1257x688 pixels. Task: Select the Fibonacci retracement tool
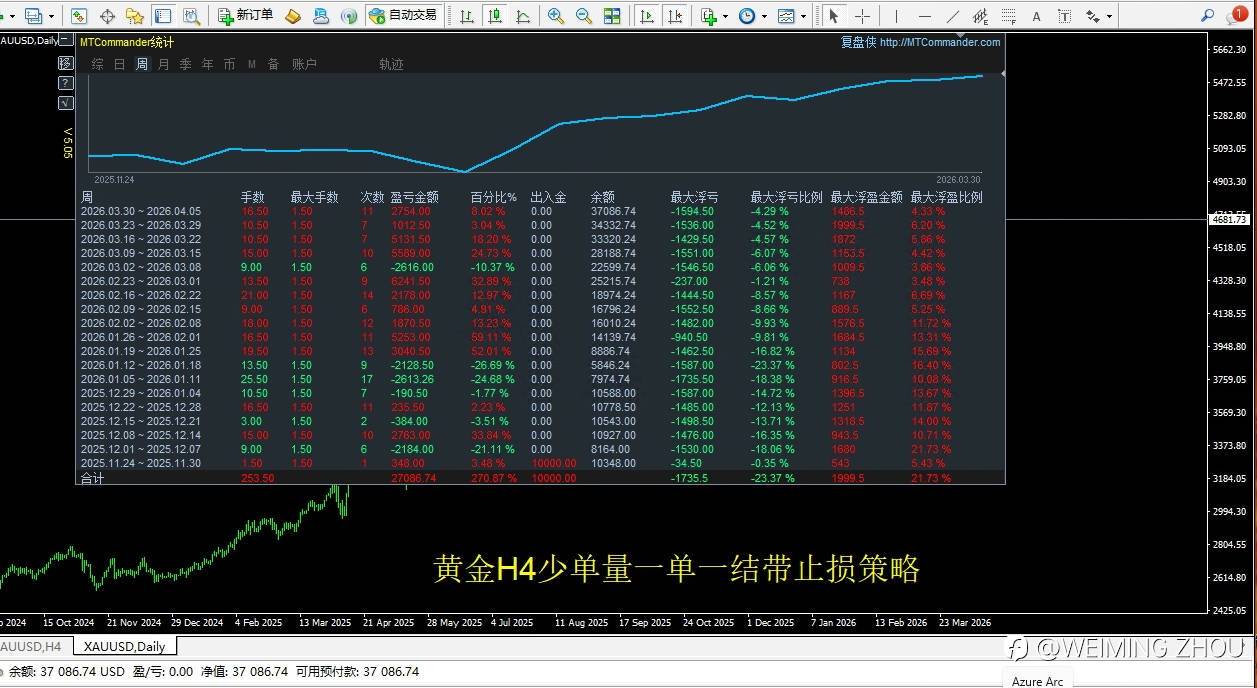(x=1008, y=16)
